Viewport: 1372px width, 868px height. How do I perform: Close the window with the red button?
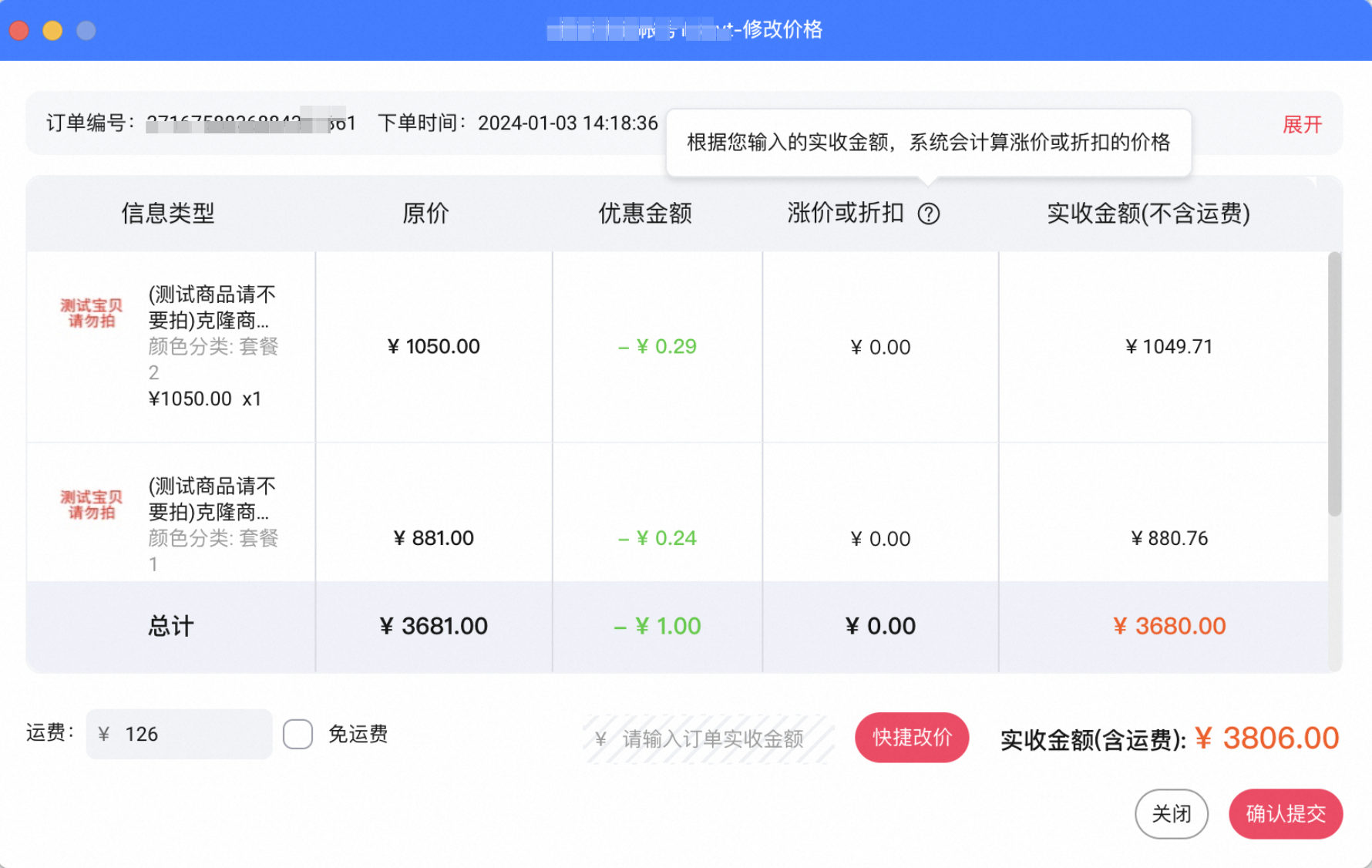[19, 30]
